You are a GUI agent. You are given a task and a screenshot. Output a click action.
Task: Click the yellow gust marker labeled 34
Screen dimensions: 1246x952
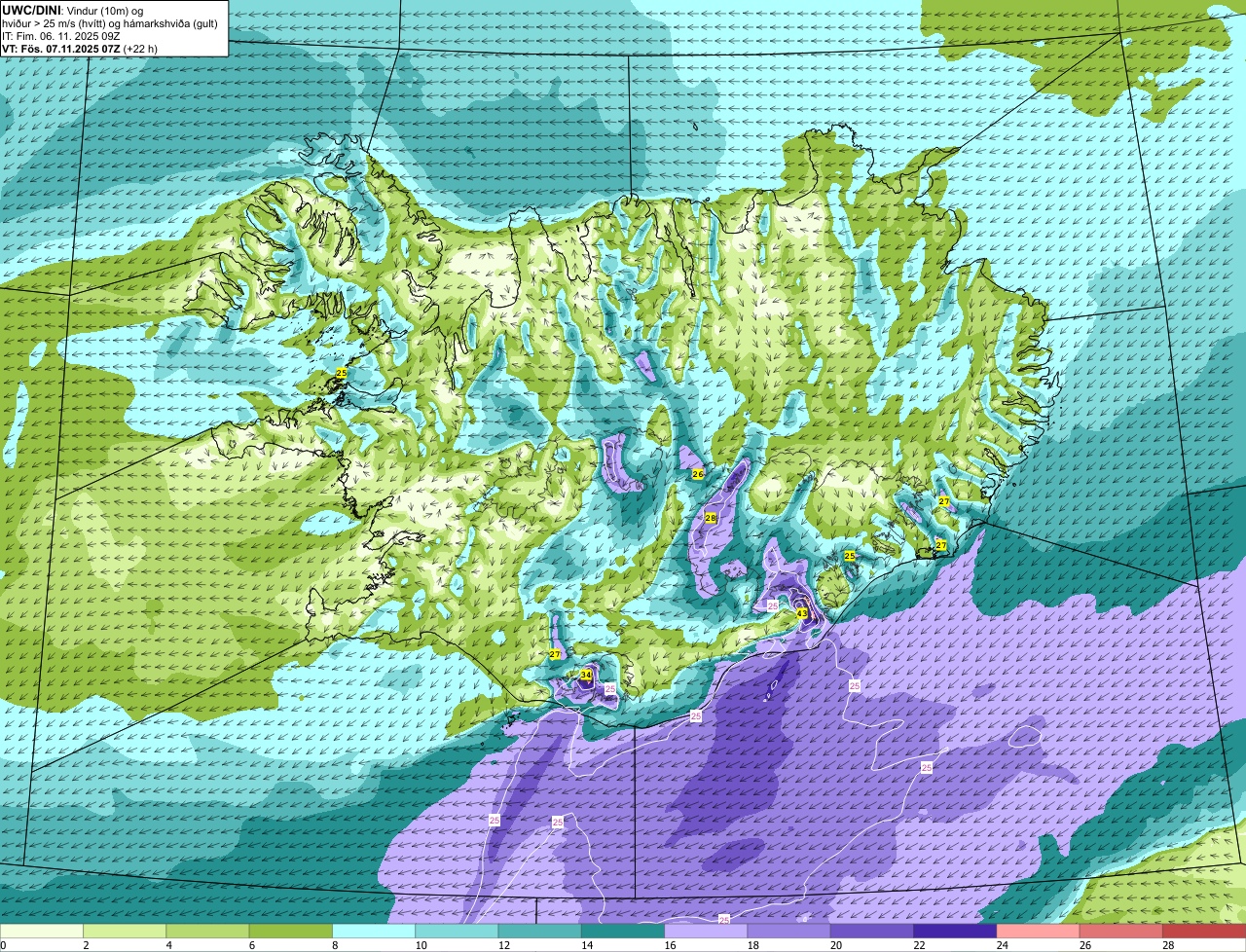[x=586, y=675]
